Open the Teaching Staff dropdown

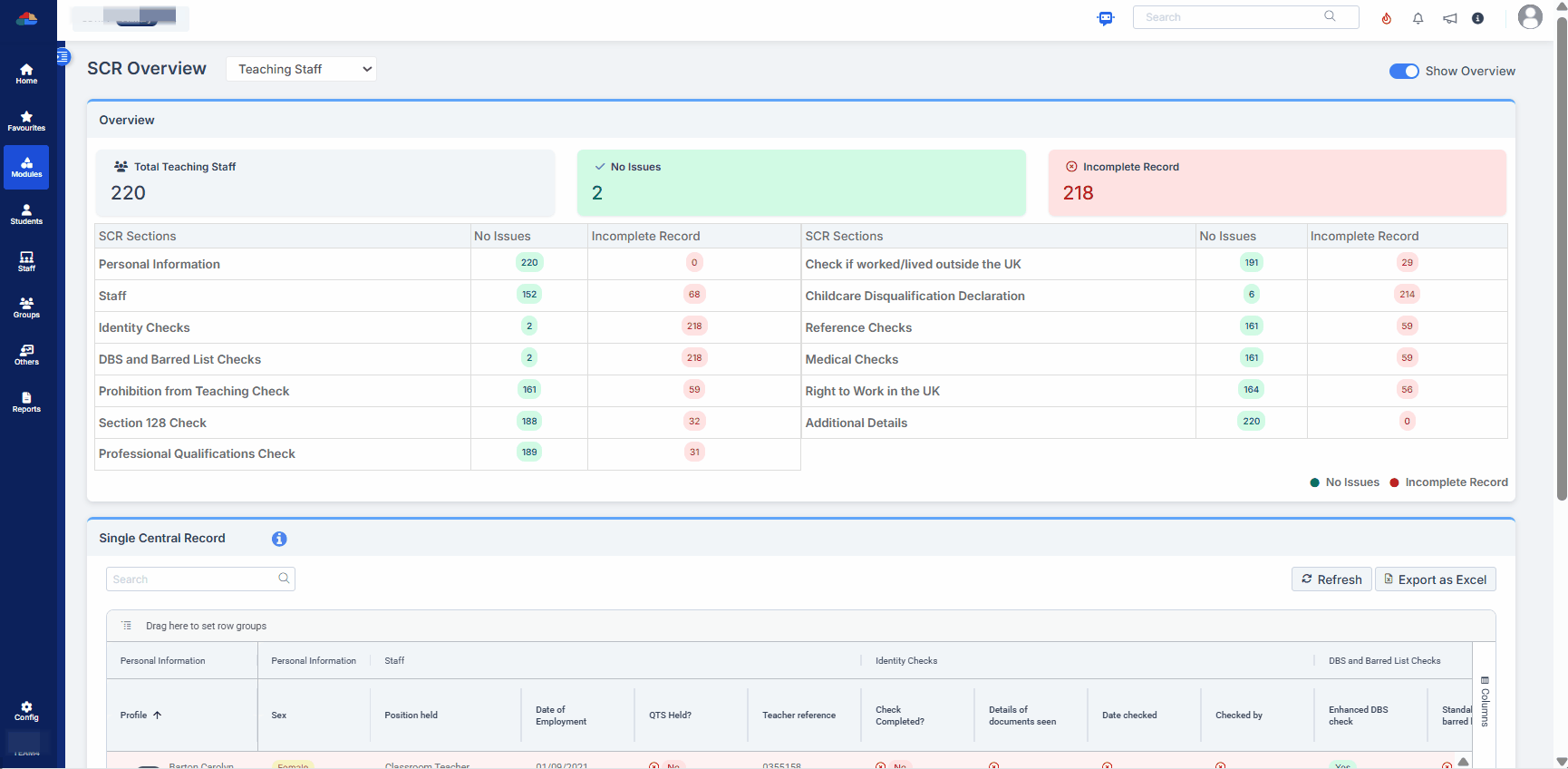(x=301, y=69)
